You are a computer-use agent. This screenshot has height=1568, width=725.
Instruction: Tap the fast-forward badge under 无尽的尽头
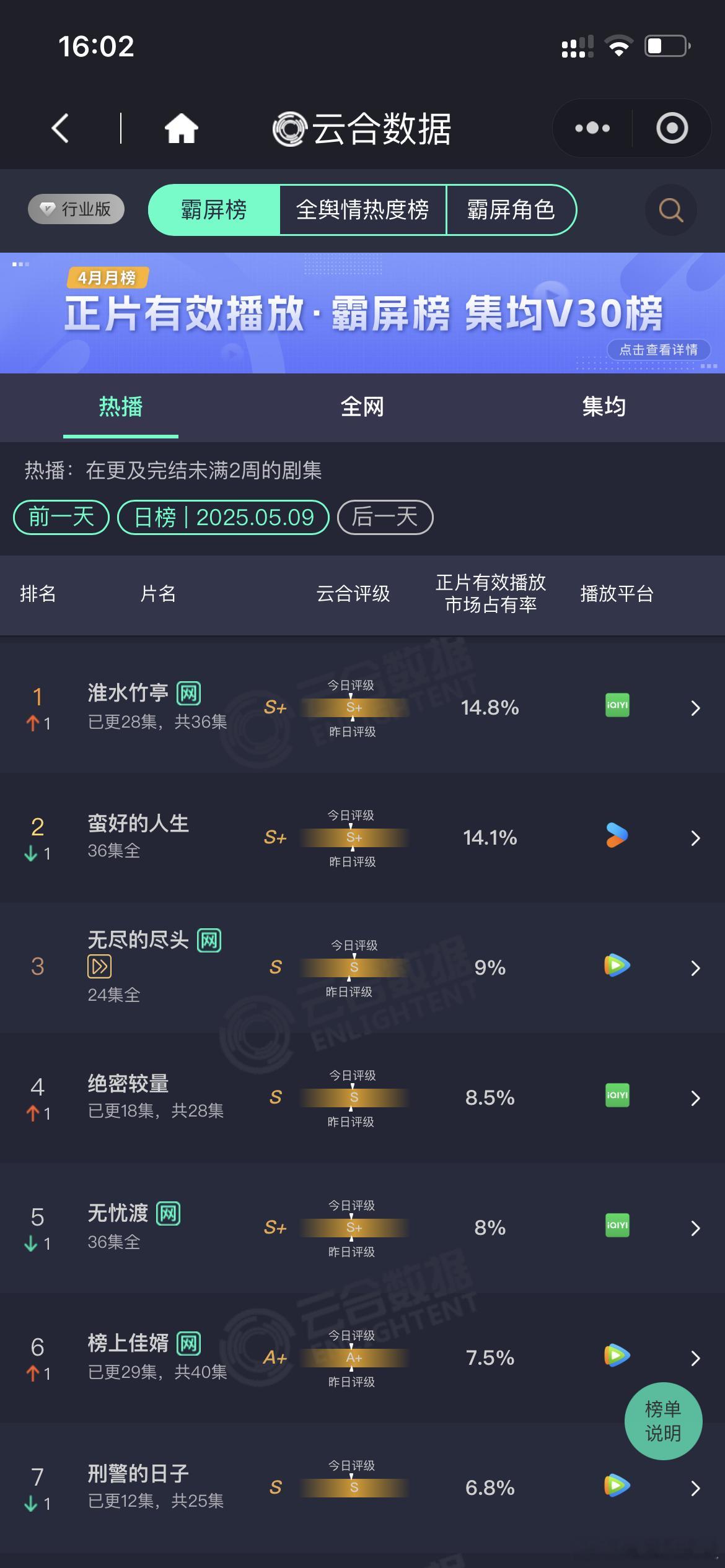click(100, 966)
